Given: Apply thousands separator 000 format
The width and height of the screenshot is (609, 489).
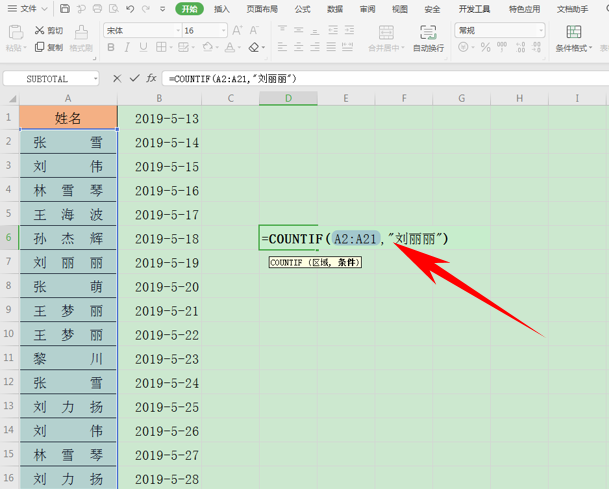Looking at the screenshot, I should (x=502, y=47).
